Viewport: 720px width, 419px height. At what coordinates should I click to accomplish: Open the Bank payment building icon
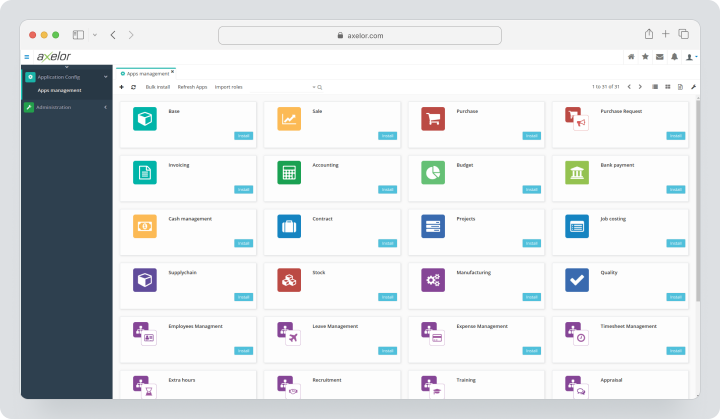[x=577, y=172]
